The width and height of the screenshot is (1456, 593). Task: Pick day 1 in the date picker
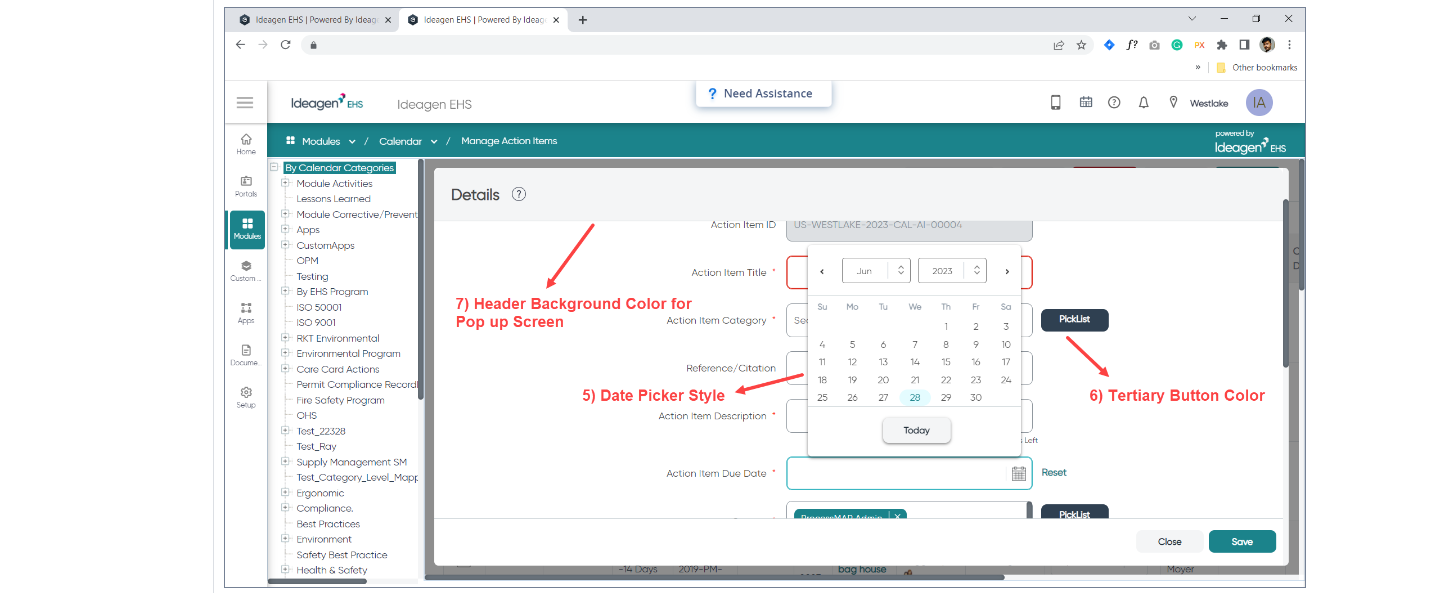pyautogui.click(x=946, y=326)
